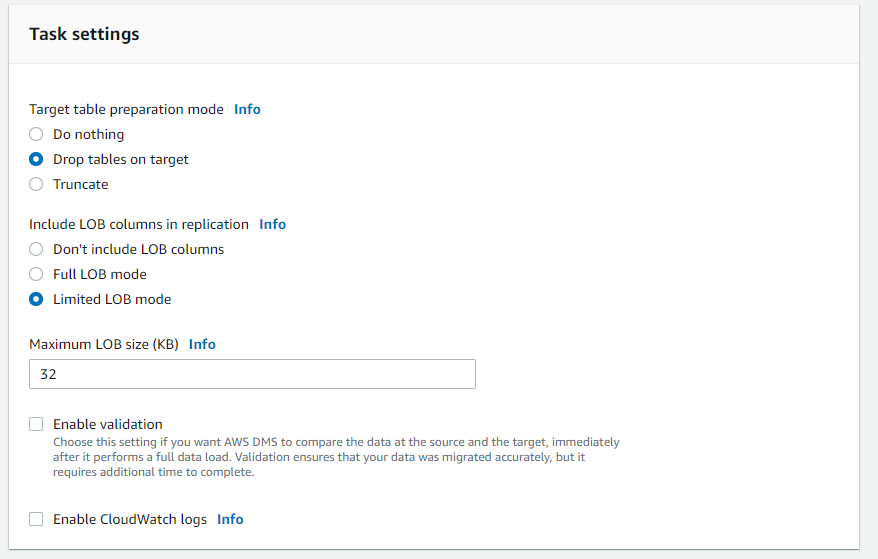Select the Truncate radio button

click(x=36, y=184)
